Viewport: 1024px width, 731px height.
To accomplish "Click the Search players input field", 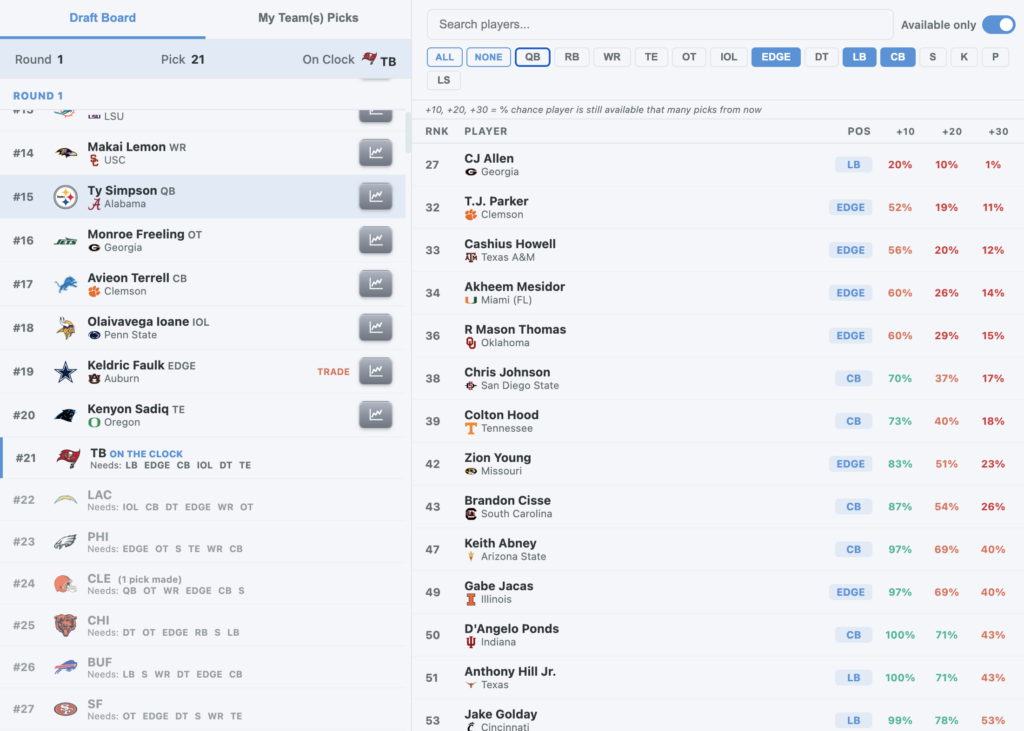I will [x=660, y=25].
